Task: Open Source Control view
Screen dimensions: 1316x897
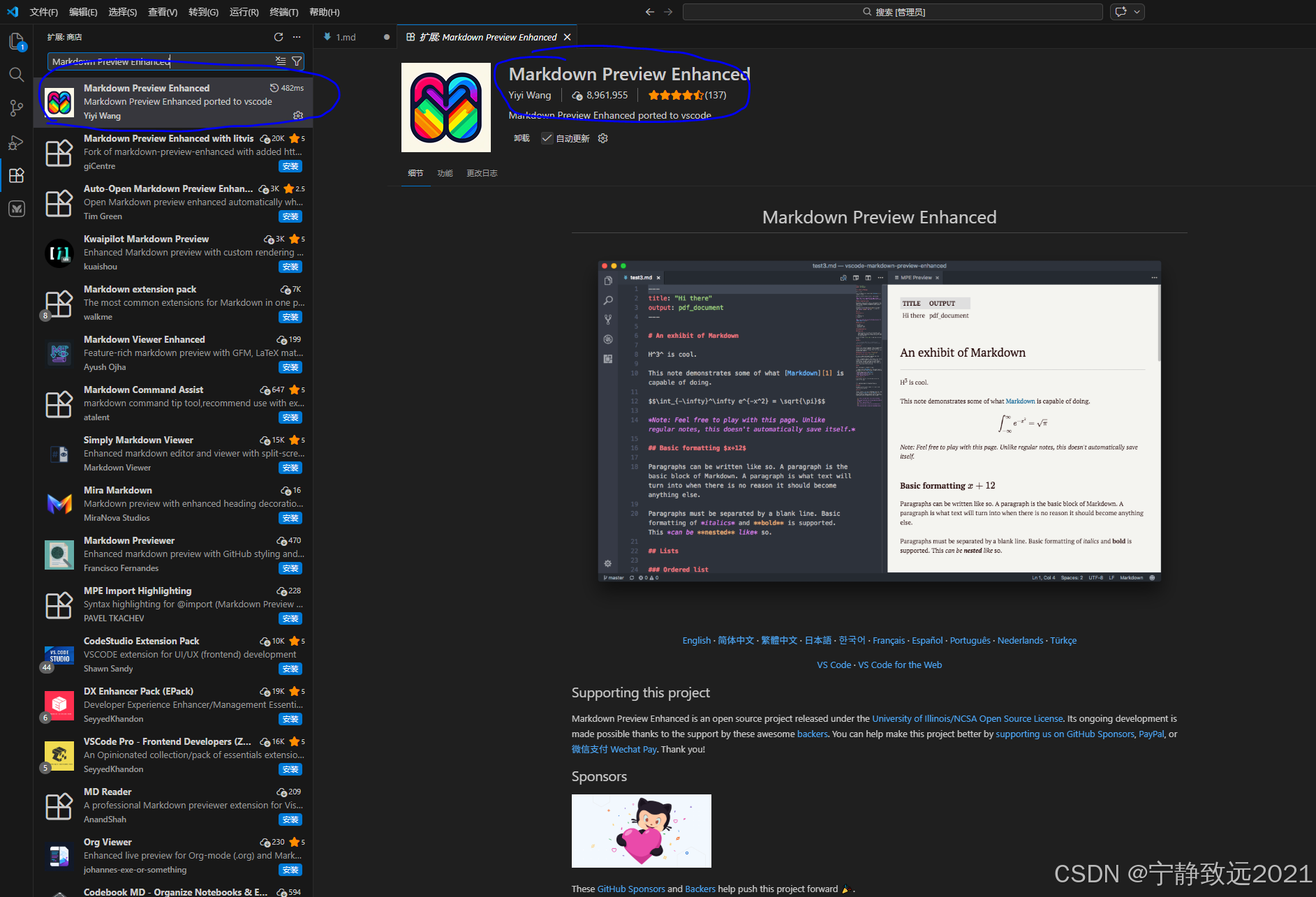Action: [17, 108]
